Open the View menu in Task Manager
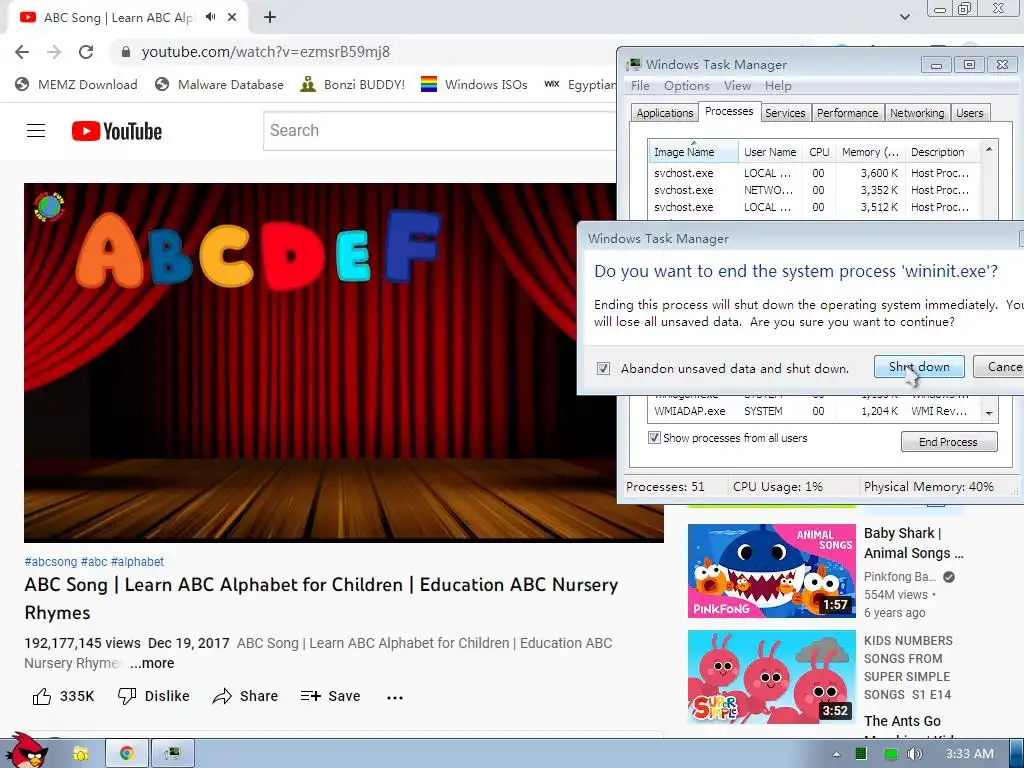This screenshot has height=768, width=1024. (x=737, y=86)
